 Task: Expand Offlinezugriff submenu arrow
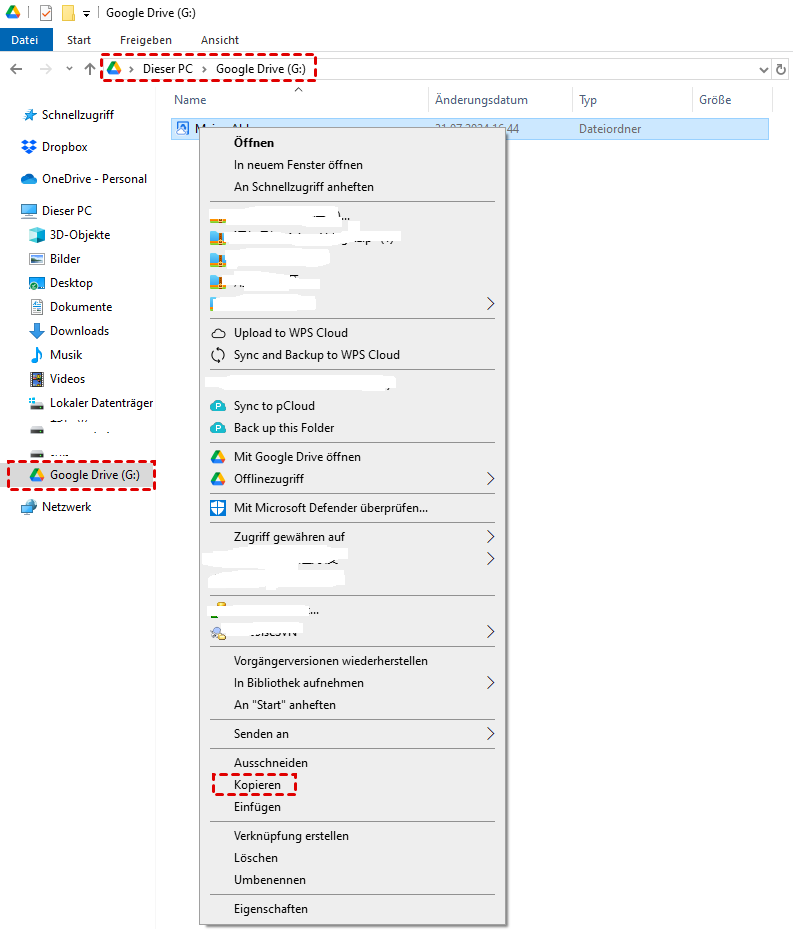click(x=491, y=479)
